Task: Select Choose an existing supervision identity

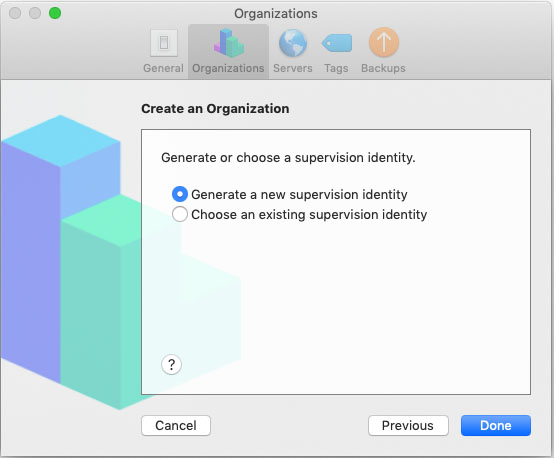Action: (x=179, y=214)
